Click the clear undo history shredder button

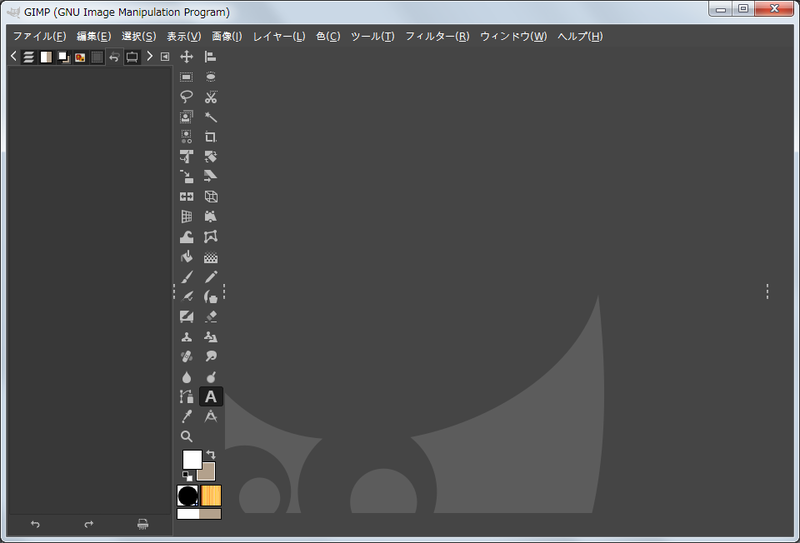coord(143,524)
